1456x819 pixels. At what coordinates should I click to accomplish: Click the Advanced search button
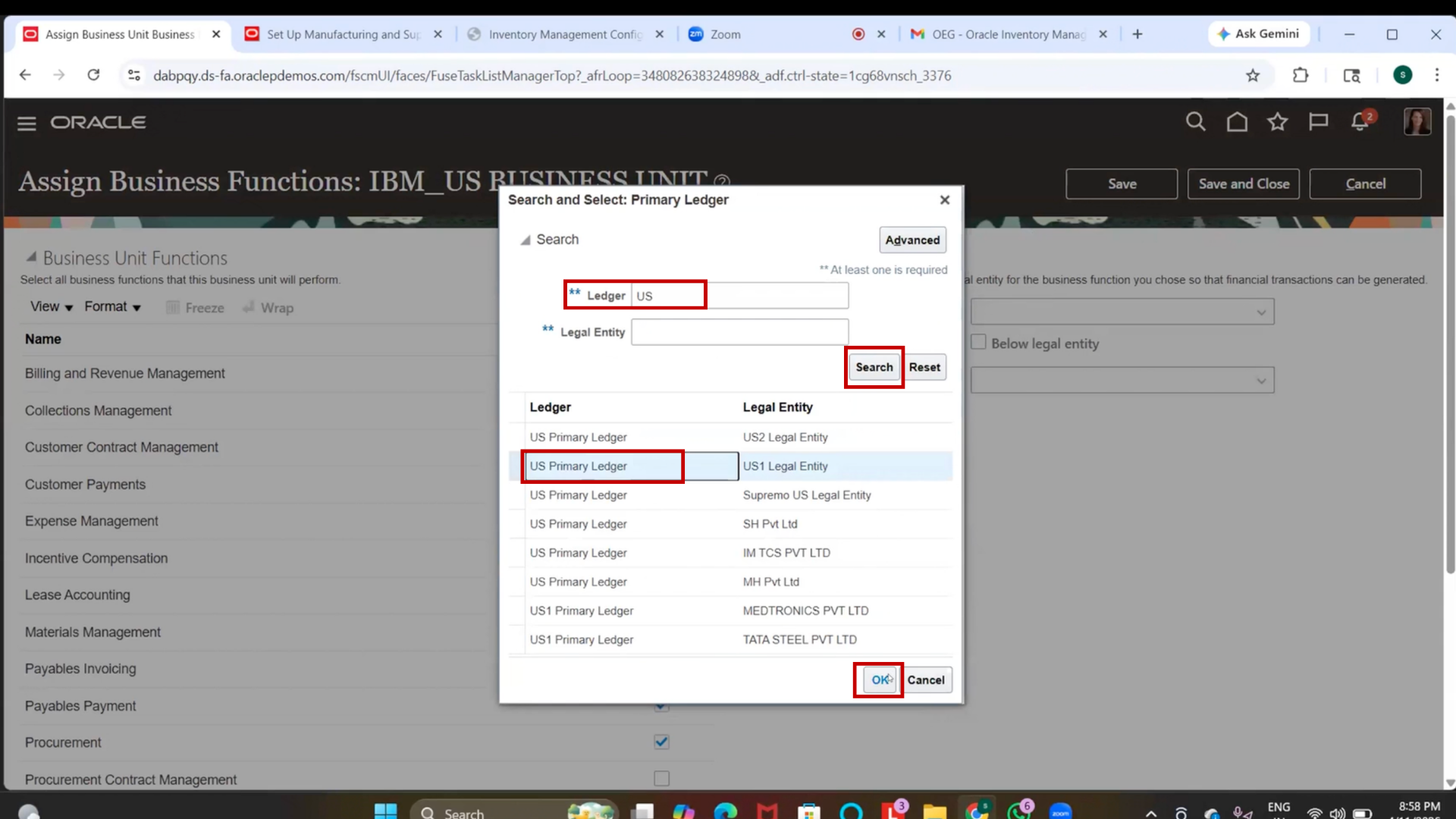[912, 240]
